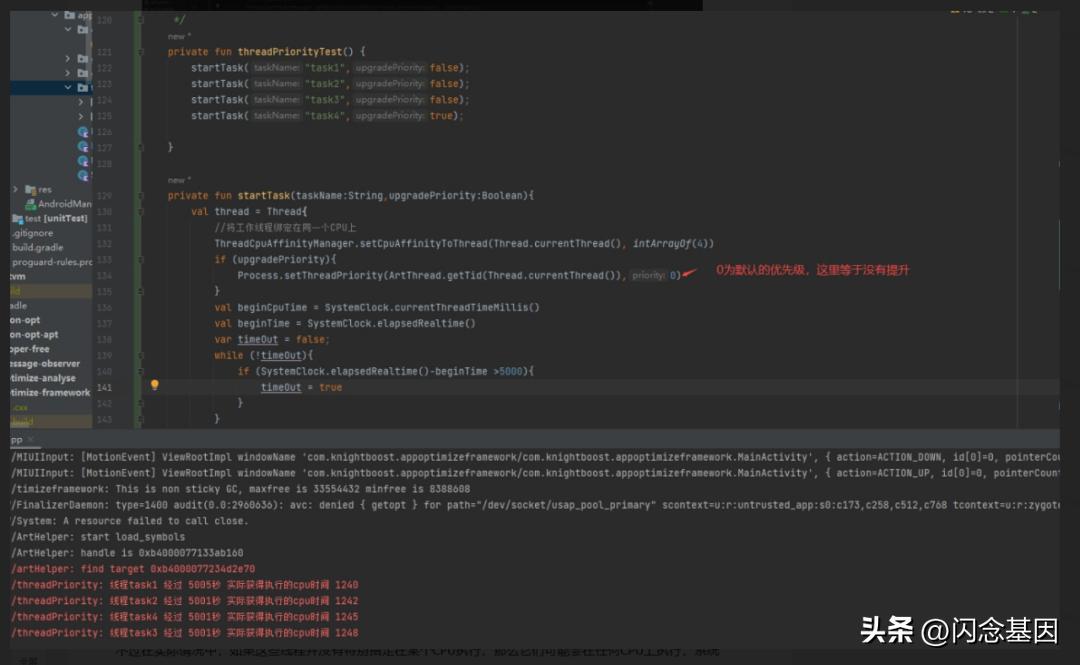1080x665 pixels.
Task: Click the fold marker beside threadPriorityTest function
Action: point(142,52)
